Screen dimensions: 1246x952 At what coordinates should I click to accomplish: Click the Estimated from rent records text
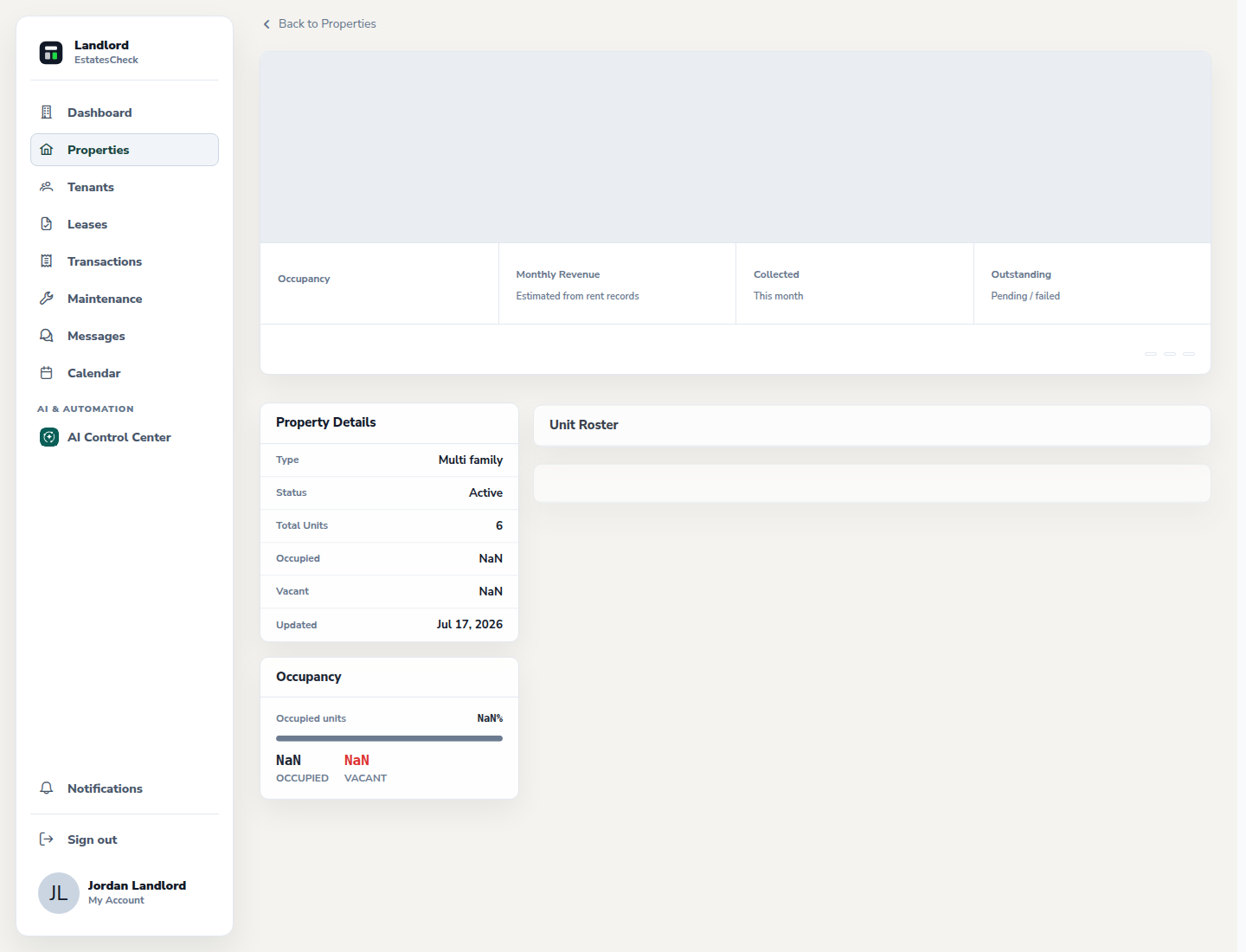577,296
